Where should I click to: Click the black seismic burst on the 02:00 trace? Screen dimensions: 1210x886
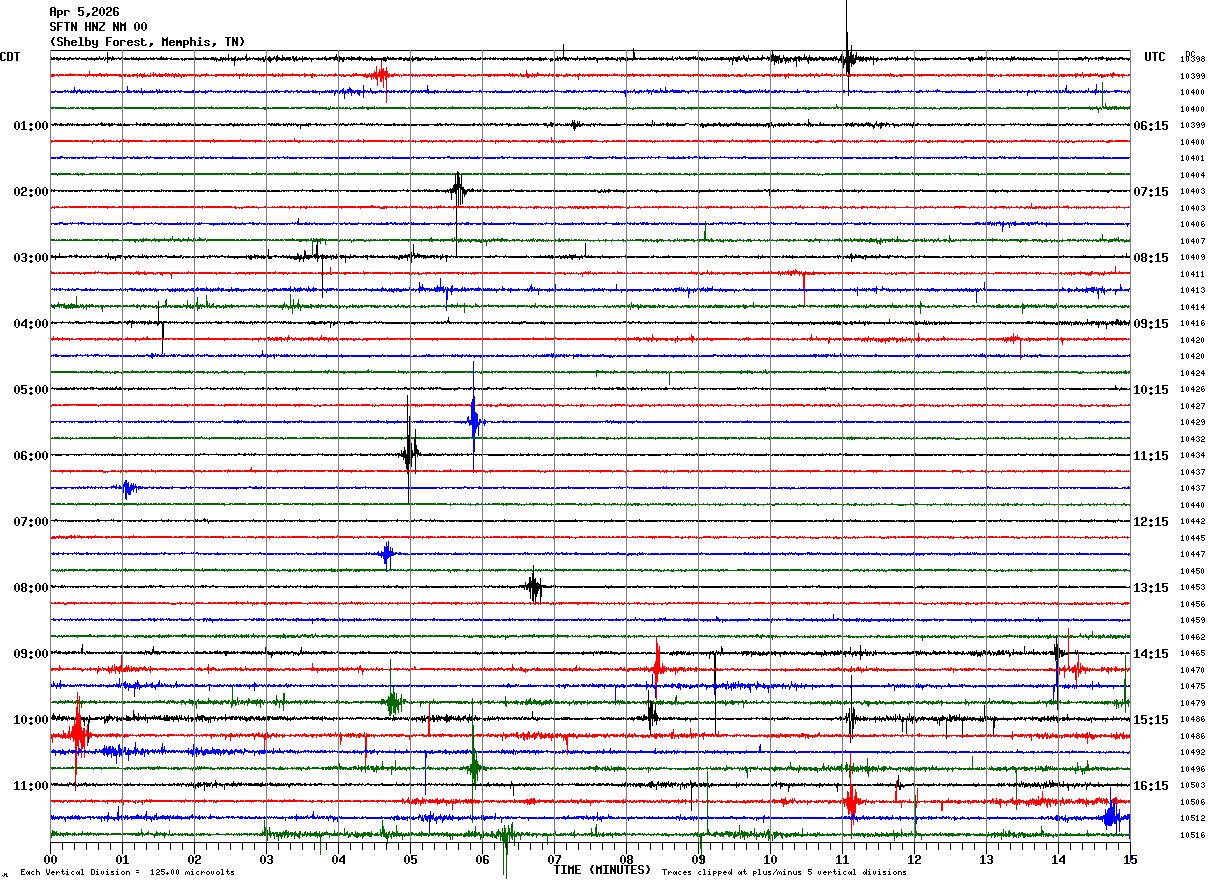458,190
